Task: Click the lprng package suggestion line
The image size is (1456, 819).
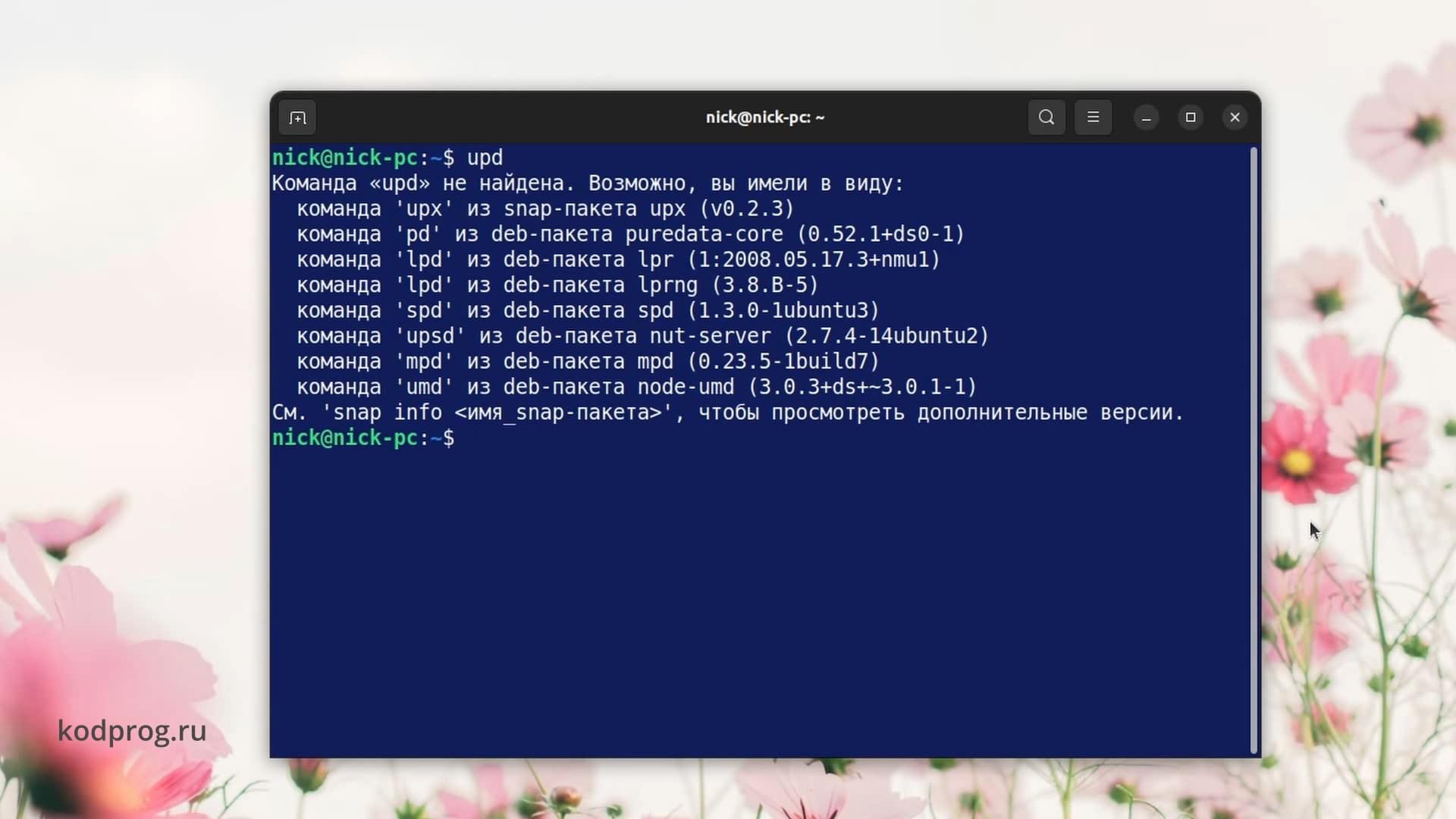Action: coord(558,285)
